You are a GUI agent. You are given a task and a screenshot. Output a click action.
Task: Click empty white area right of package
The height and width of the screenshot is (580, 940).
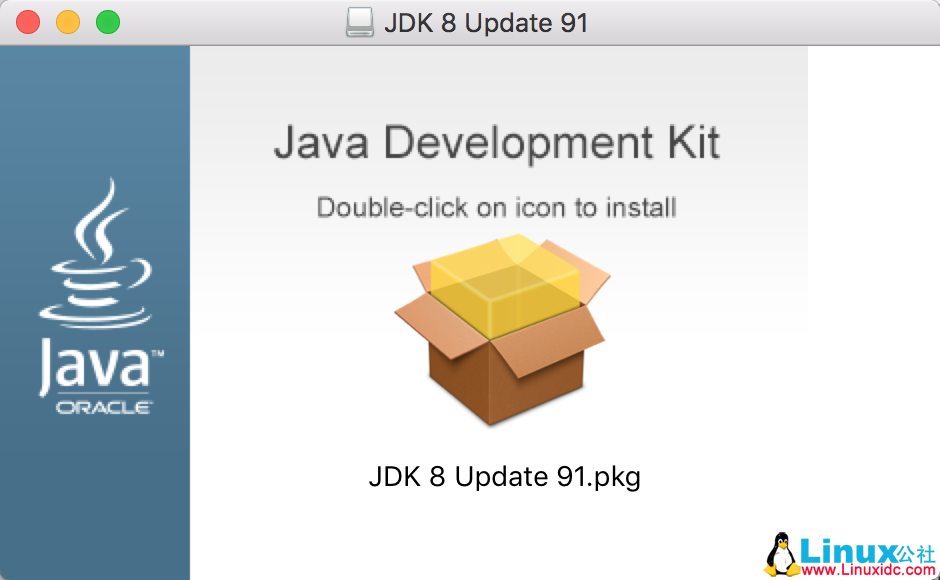[719, 390]
